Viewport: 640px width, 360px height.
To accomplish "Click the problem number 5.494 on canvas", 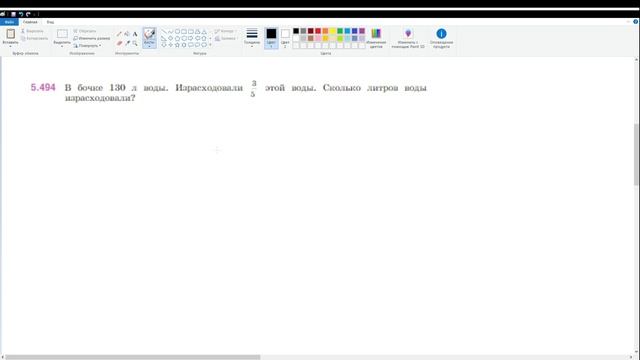I will [43, 87].
